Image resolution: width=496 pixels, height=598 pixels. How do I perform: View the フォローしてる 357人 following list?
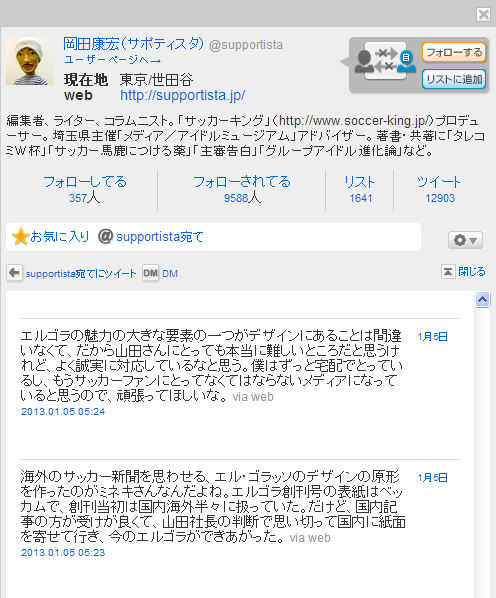[x=85, y=190]
